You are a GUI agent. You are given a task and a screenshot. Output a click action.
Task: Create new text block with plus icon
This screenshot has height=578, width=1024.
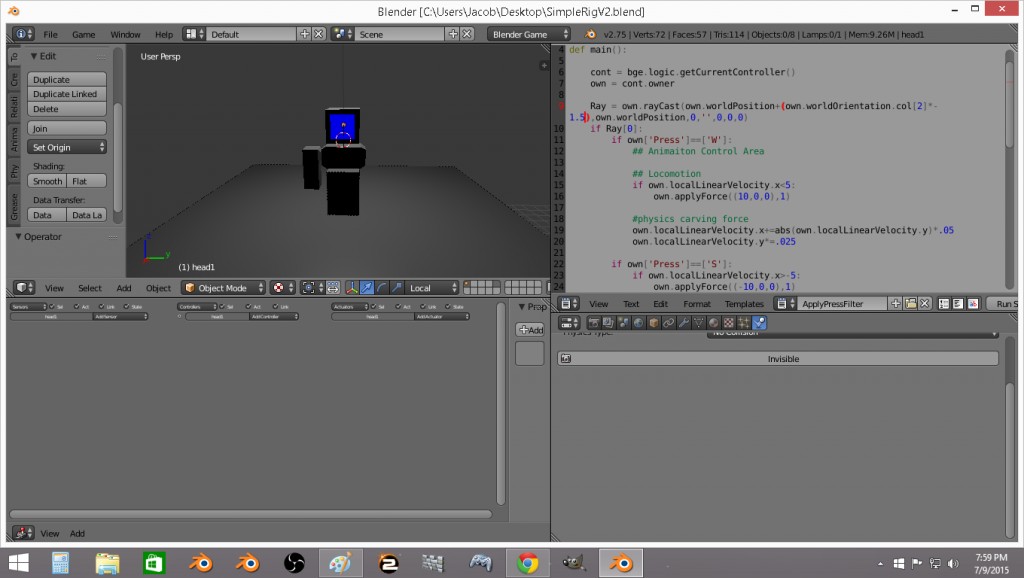pos(894,303)
